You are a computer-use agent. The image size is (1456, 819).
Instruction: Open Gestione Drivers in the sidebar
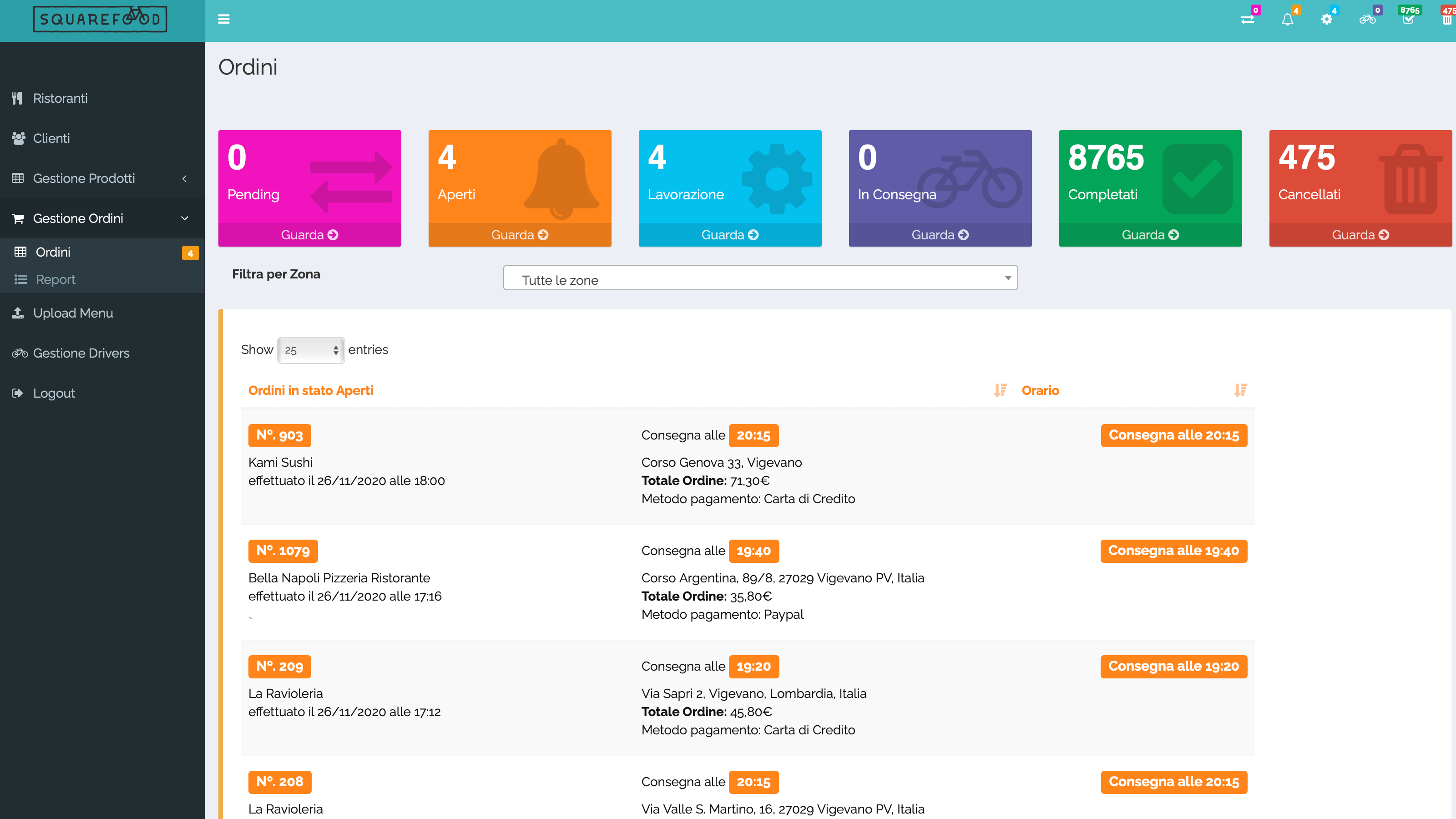[81, 353]
